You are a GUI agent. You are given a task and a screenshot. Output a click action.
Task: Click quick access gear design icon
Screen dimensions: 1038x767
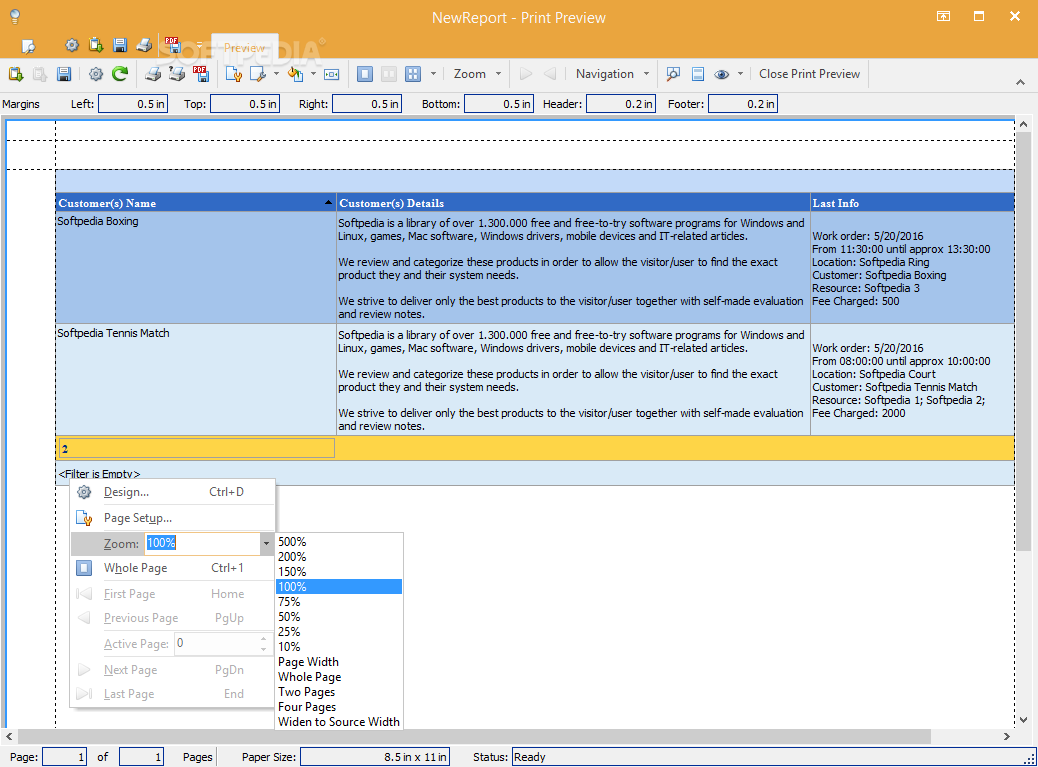coord(71,45)
